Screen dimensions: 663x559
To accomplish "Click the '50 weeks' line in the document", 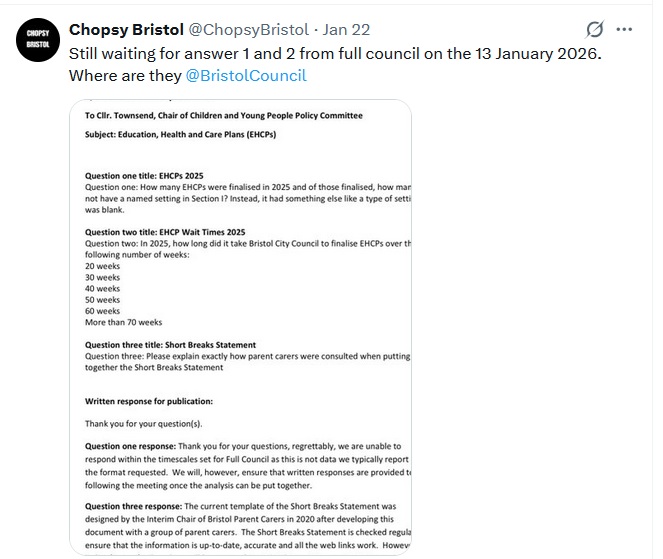I will point(102,300).
